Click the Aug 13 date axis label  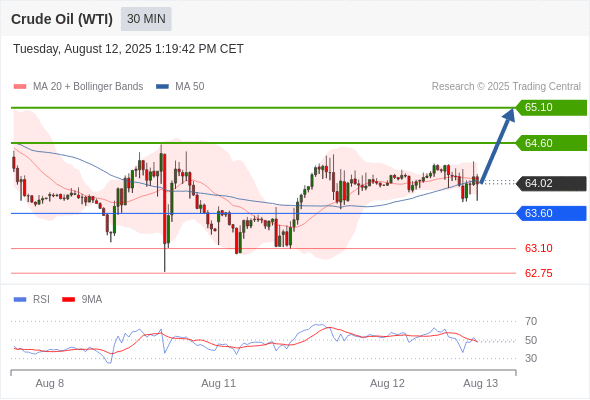pos(481,383)
